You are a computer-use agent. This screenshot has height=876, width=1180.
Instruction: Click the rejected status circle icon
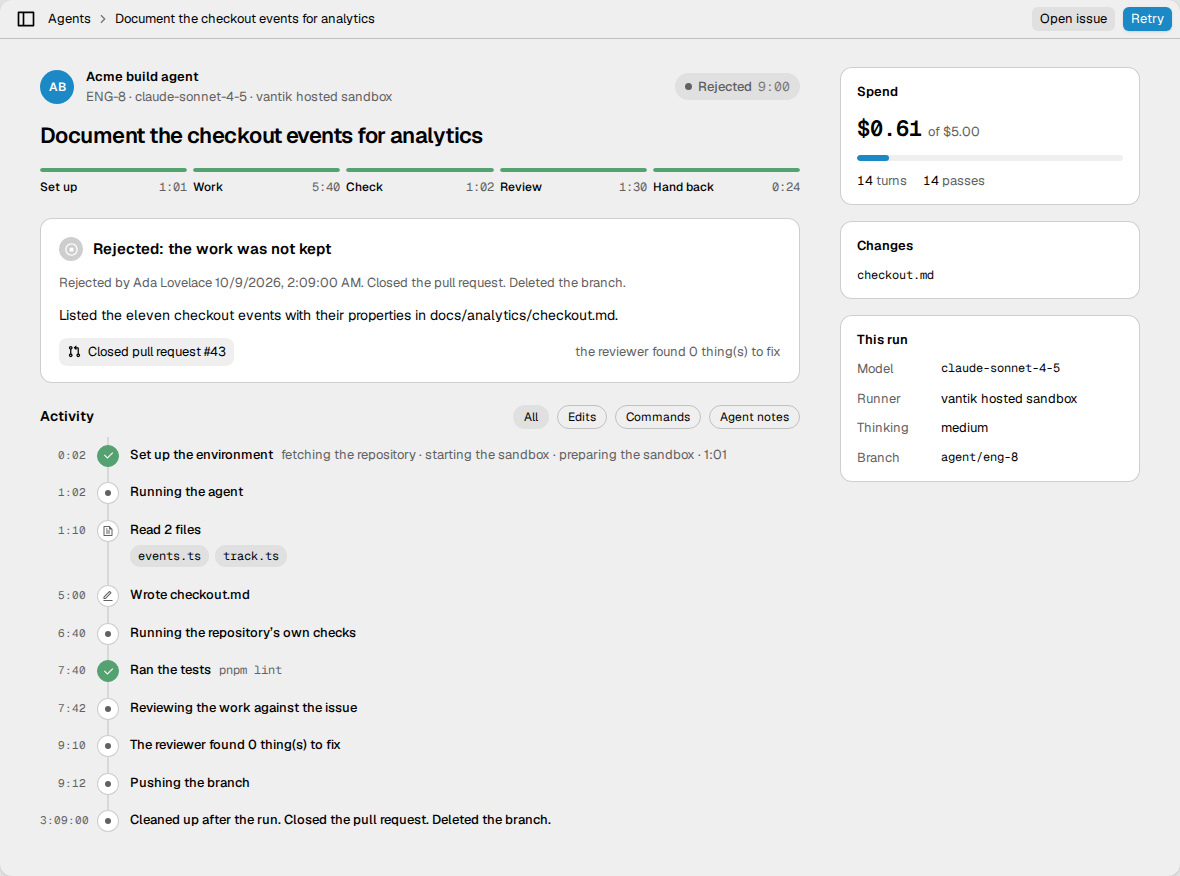point(71,249)
